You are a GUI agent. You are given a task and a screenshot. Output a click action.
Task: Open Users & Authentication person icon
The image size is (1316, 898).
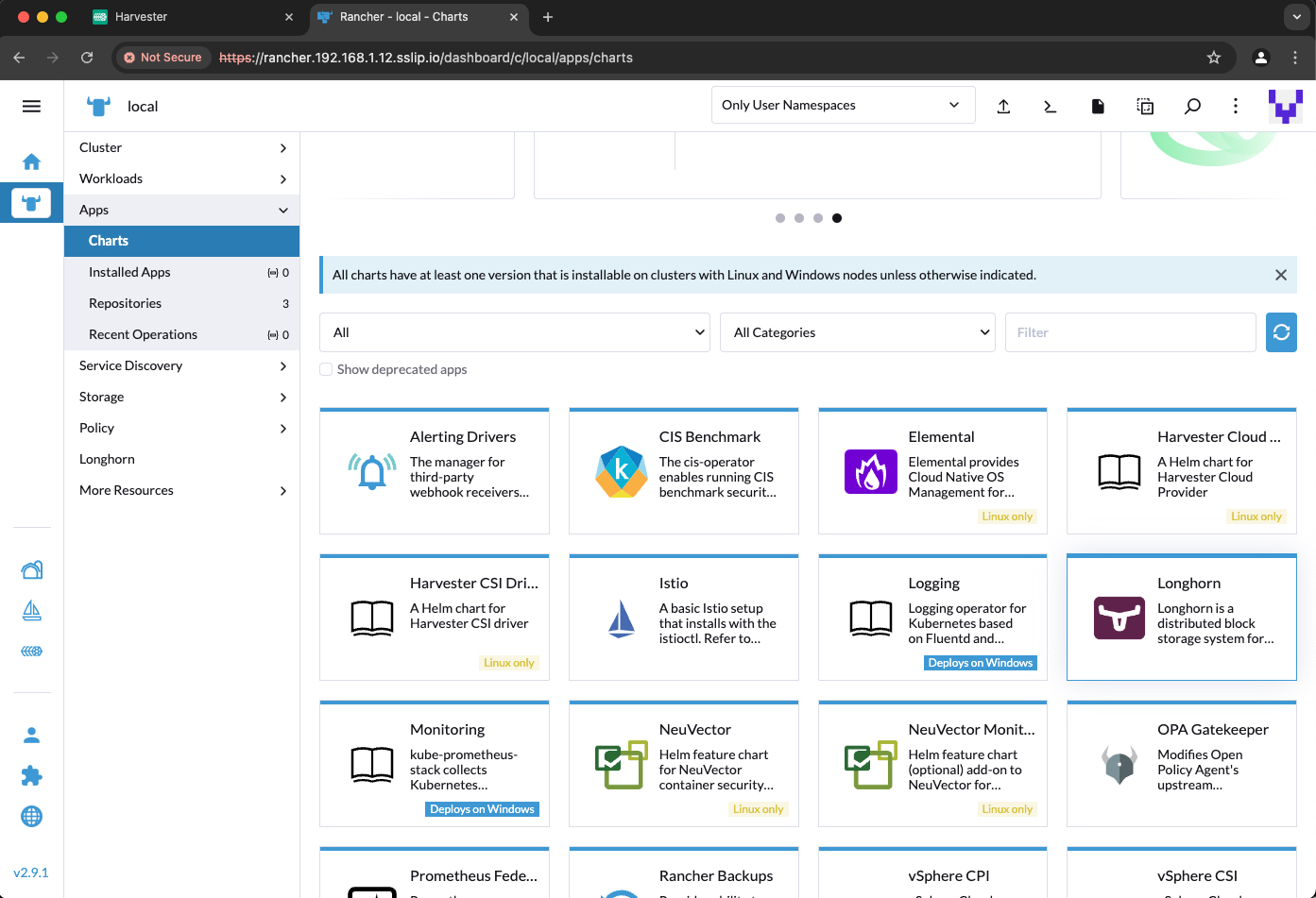(31, 735)
